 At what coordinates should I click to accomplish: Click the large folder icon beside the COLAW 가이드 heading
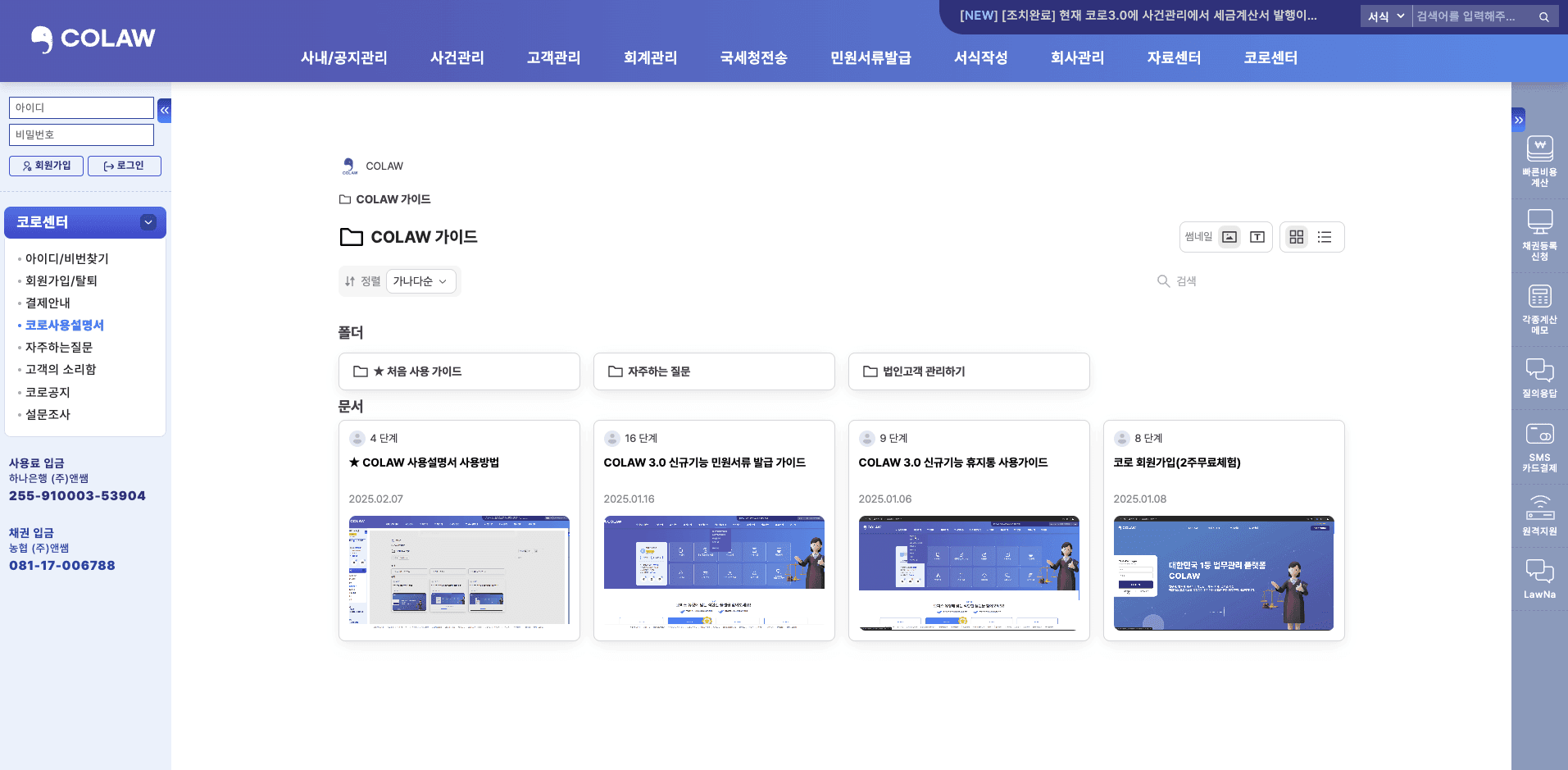pyautogui.click(x=352, y=237)
